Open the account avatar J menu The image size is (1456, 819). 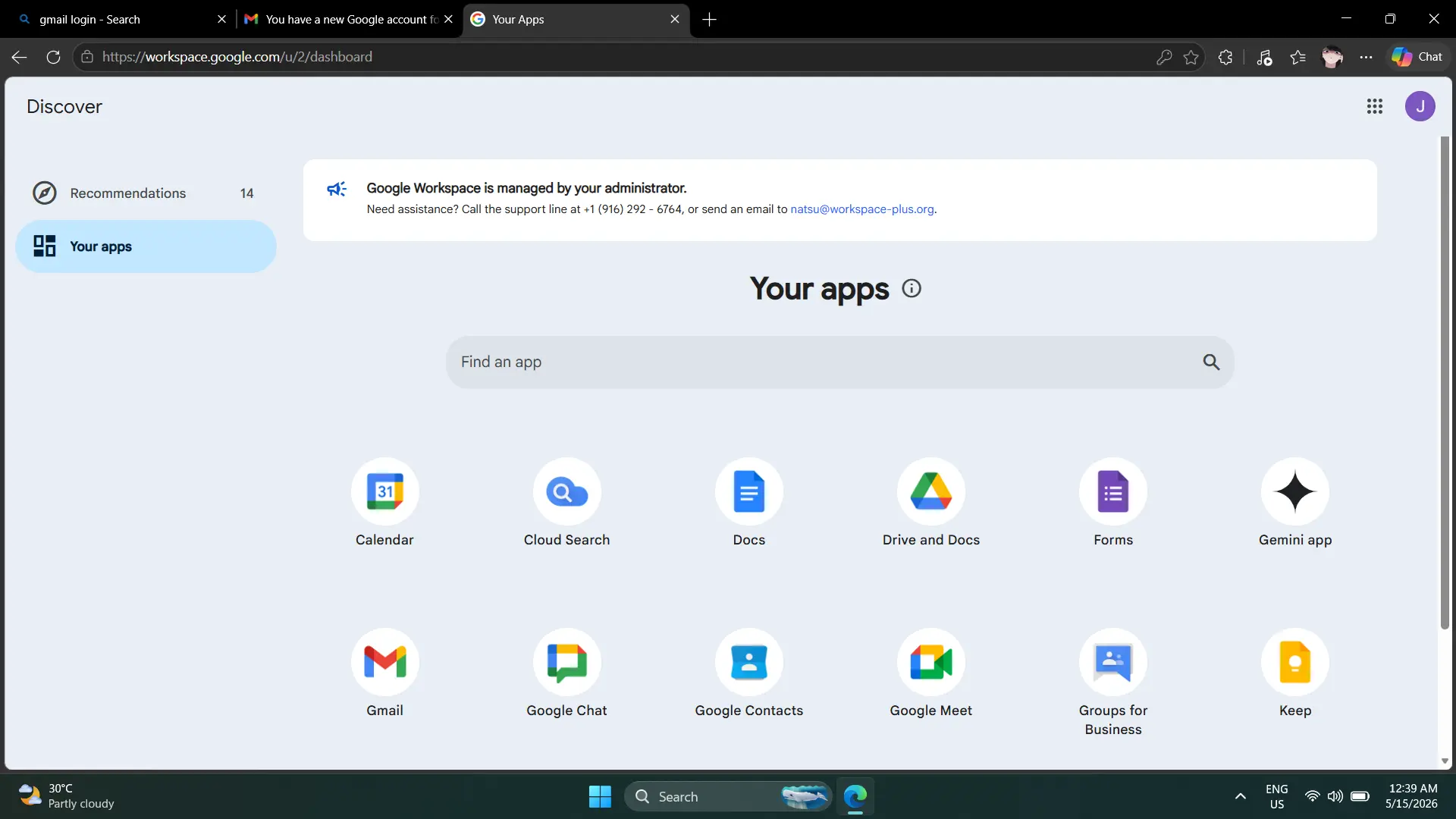click(x=1420, y=106)
